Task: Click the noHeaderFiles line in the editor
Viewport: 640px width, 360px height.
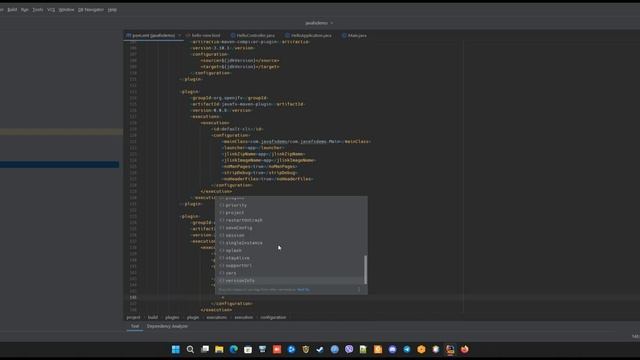Action: coord(268,179)
